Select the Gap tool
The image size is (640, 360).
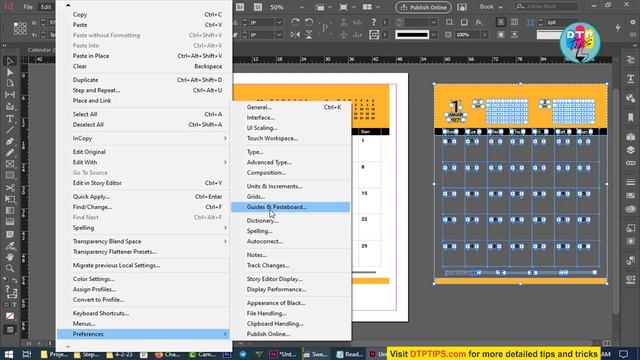10,95
